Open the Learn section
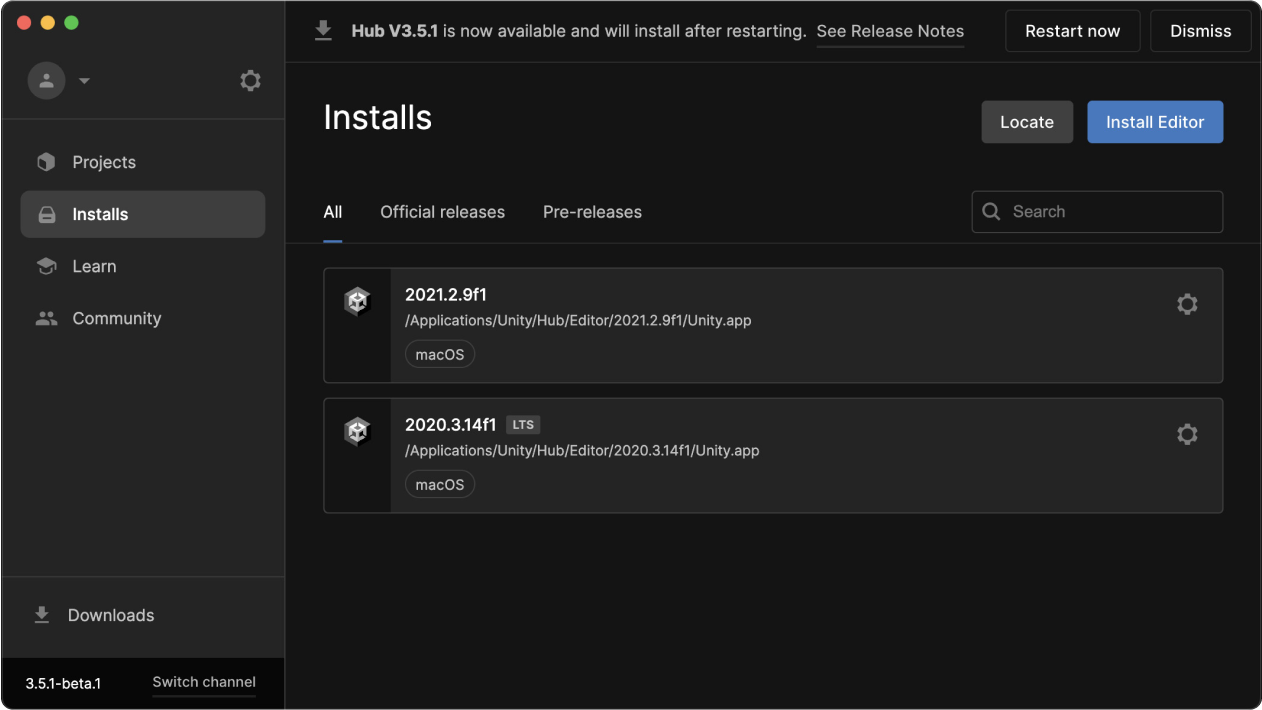Screen dimensions: 1262x710 [94, 266]
